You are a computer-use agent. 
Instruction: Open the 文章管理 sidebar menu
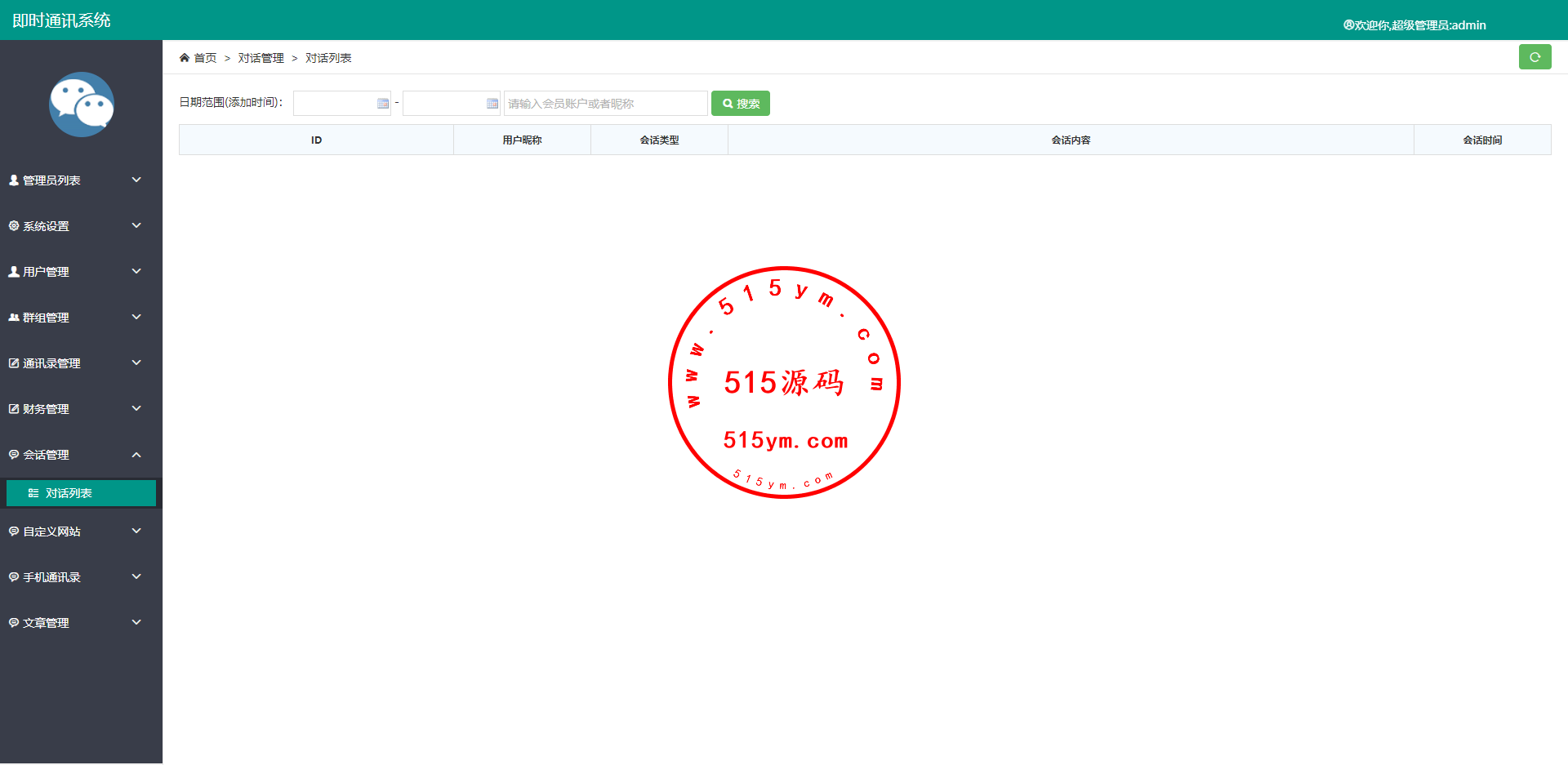tap(73, 623)
